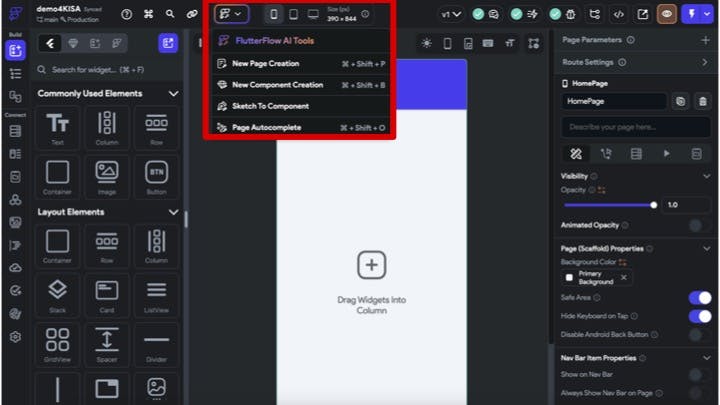
Task: Open the help question mark icon
Action: click(126, 15)
